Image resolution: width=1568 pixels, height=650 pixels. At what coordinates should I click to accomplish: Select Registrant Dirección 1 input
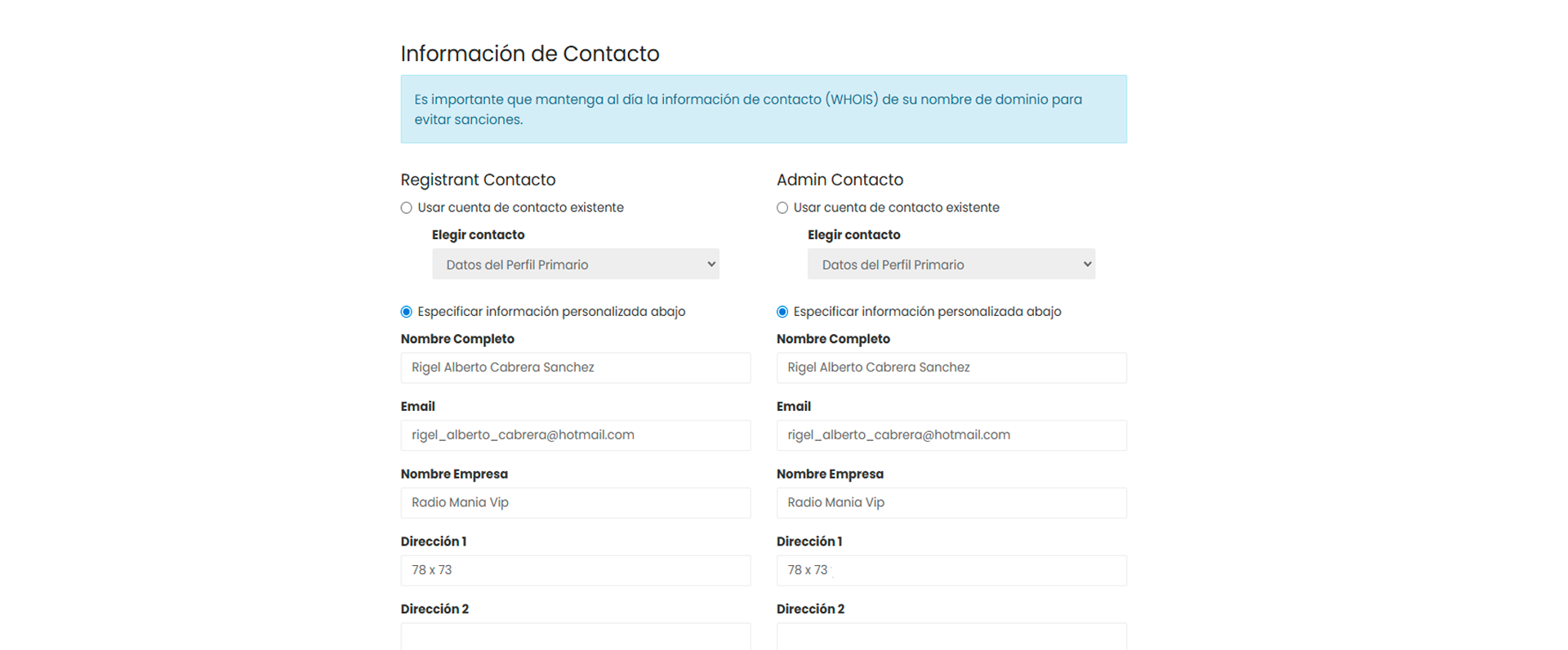coord(575,571)
